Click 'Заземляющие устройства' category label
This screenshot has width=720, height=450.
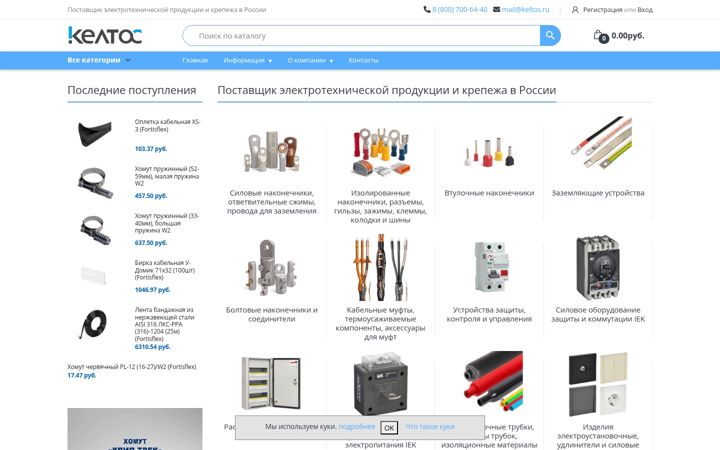(598, 193)
